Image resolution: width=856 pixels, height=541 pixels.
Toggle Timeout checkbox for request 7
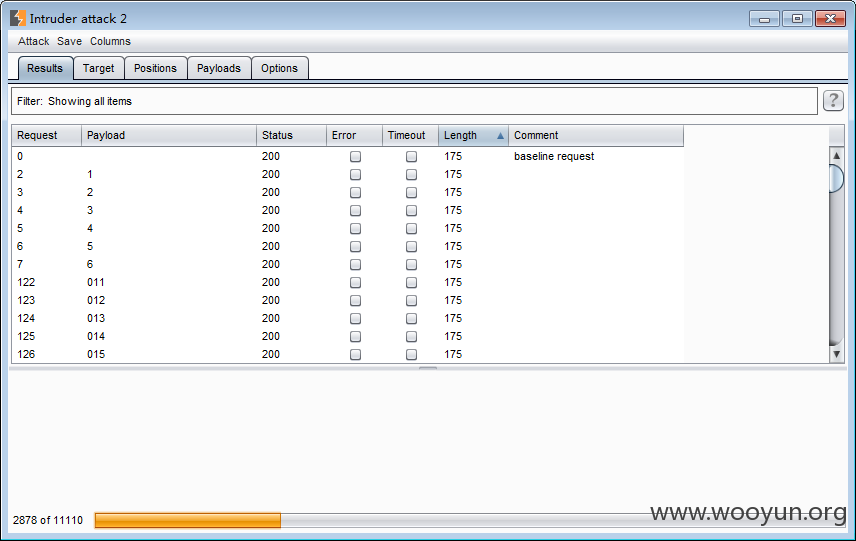tap(412, 265)
